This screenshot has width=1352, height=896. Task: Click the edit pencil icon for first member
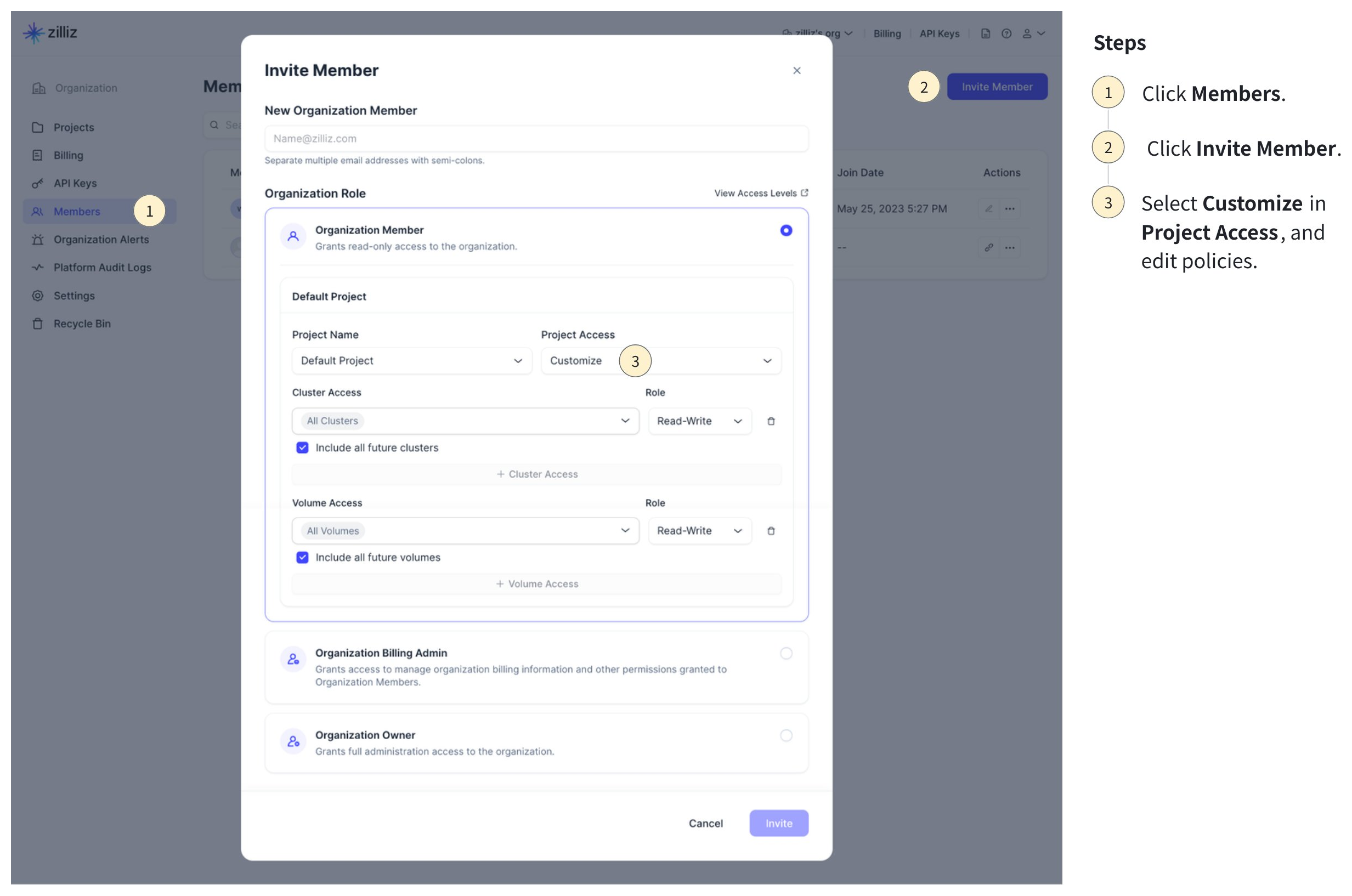coord(988,208)
